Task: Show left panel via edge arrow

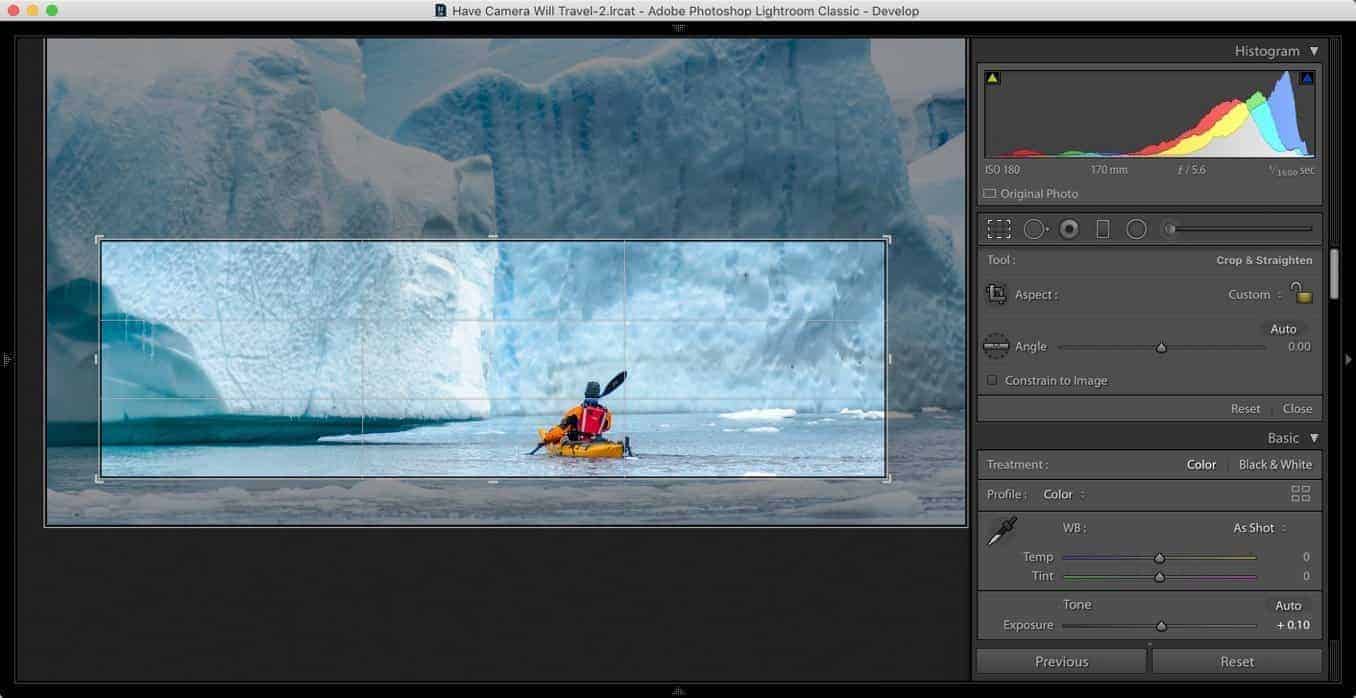Action: [7, 358]
